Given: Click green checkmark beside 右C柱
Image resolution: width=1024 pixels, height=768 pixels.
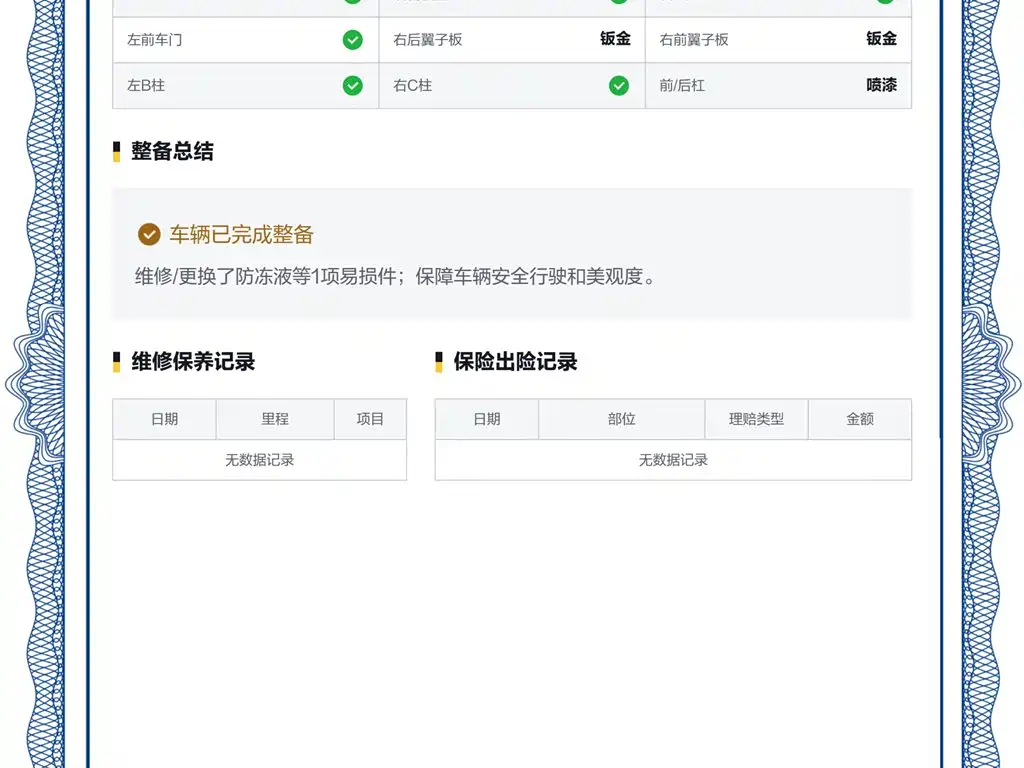Looking at the screenshot, I should click(619, 86).
